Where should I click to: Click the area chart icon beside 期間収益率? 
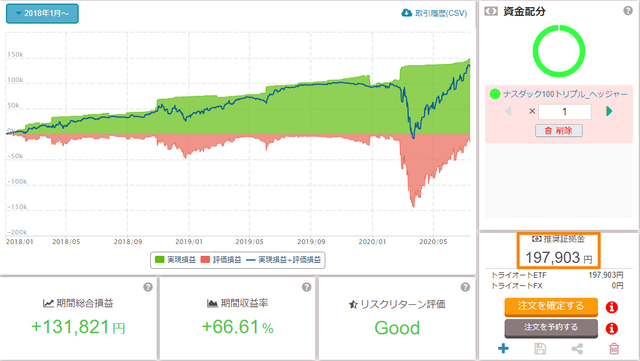212,303
